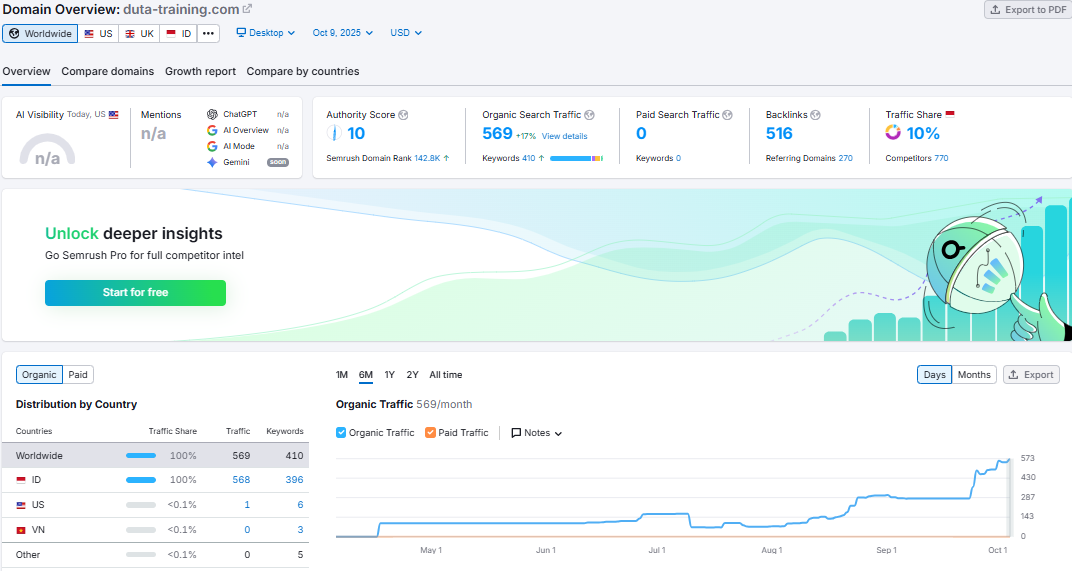1072x571 pixels.
Task: Uncheck the Organic Traffic checkbox
Action: [x=341, y=433]
